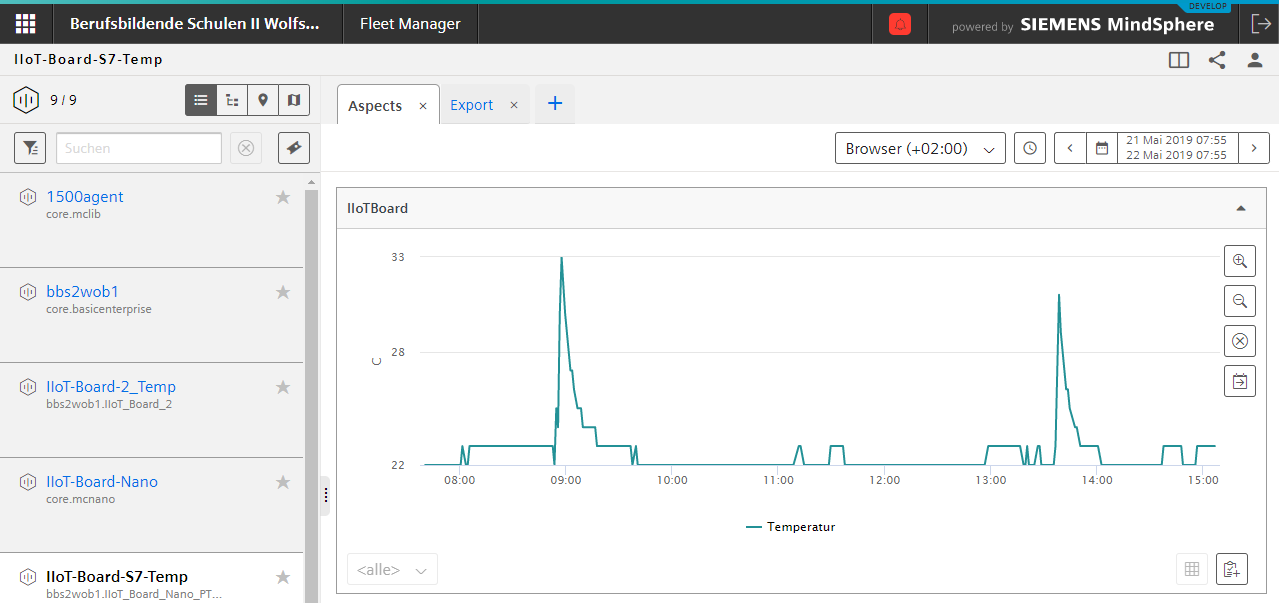1279x603 pixels.
Task: Switch to the Export tab
Action: click(x=471, y=105)
